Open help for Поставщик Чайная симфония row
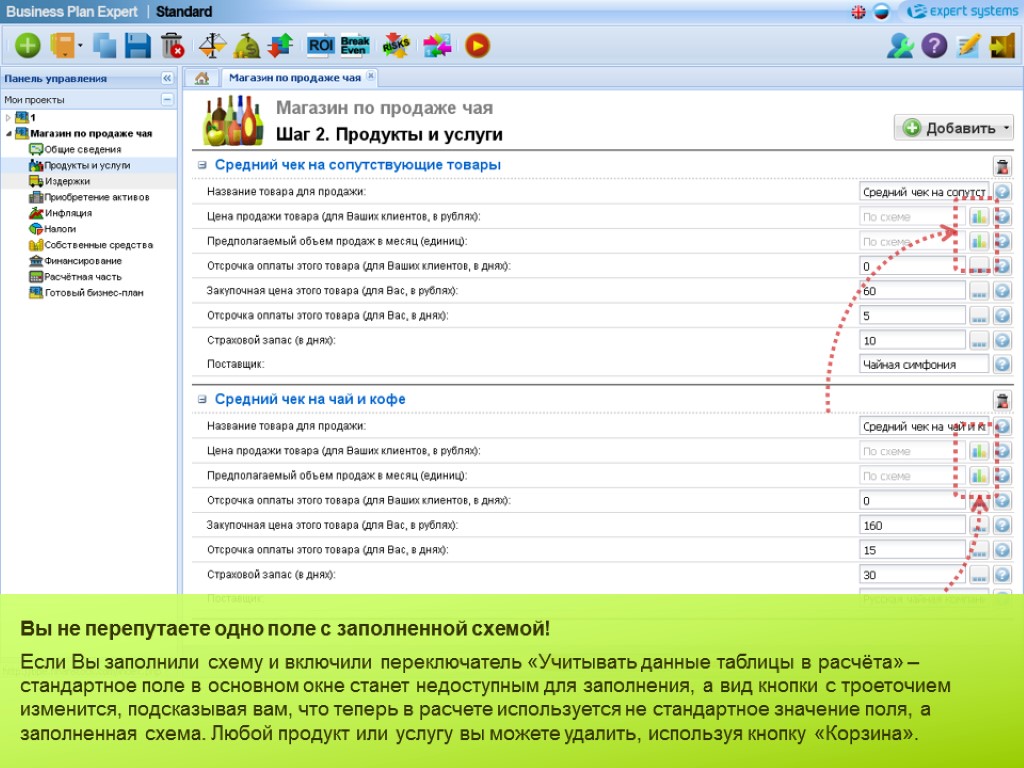Screen dimensions: 1024x768 (x=1002, y=364)
